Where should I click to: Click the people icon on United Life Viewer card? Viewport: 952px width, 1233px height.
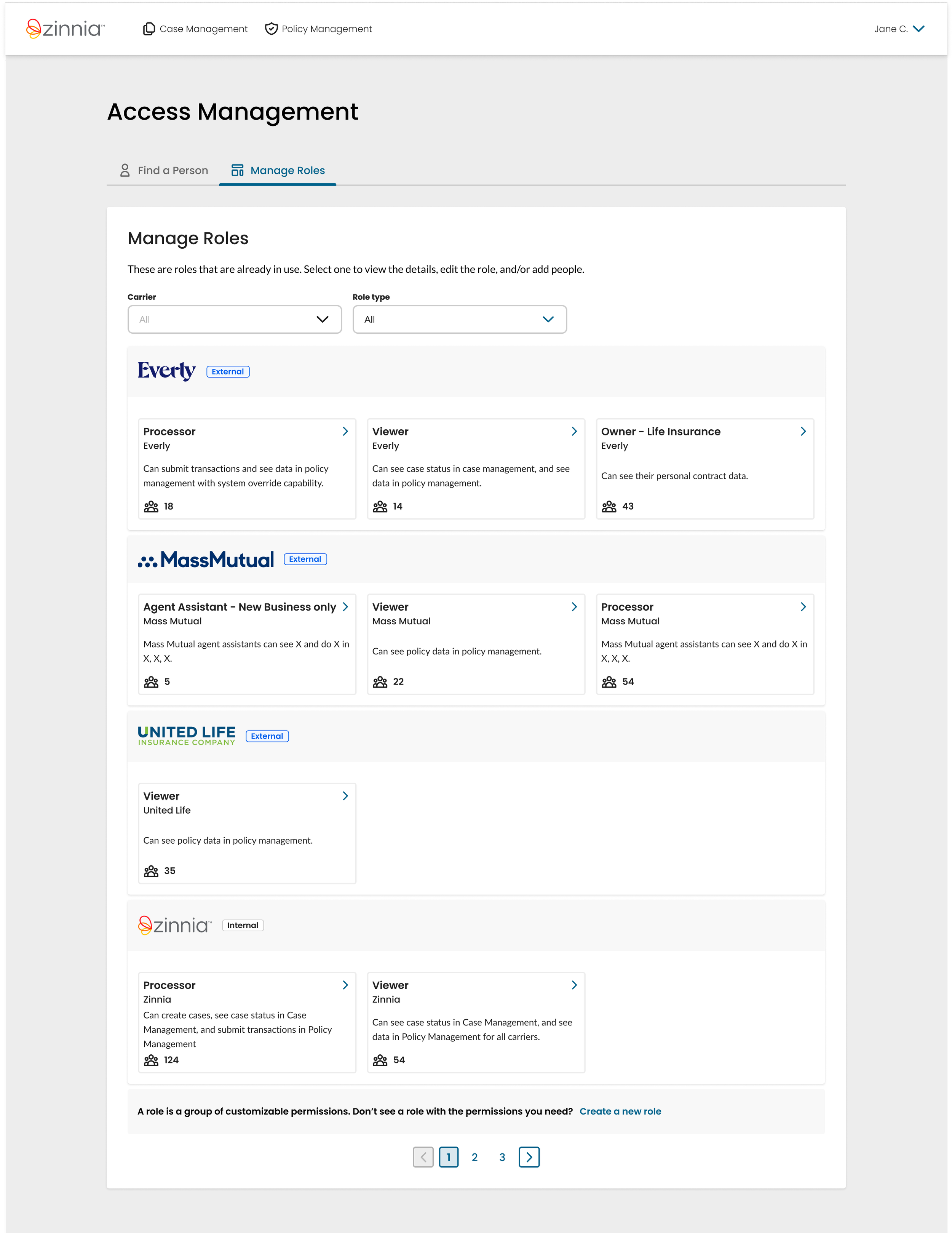[151, 870]
